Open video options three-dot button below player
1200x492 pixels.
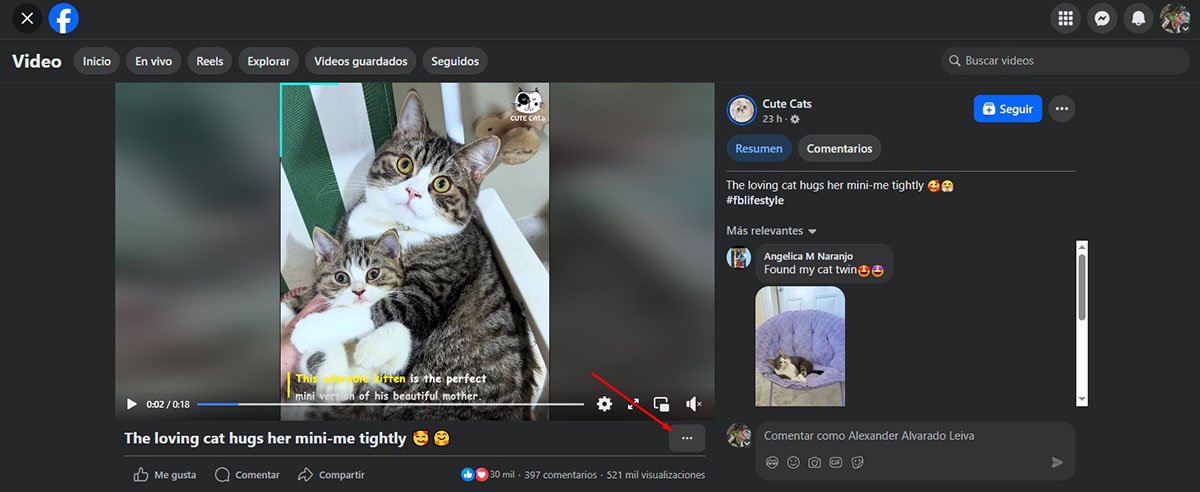point(687,438)
